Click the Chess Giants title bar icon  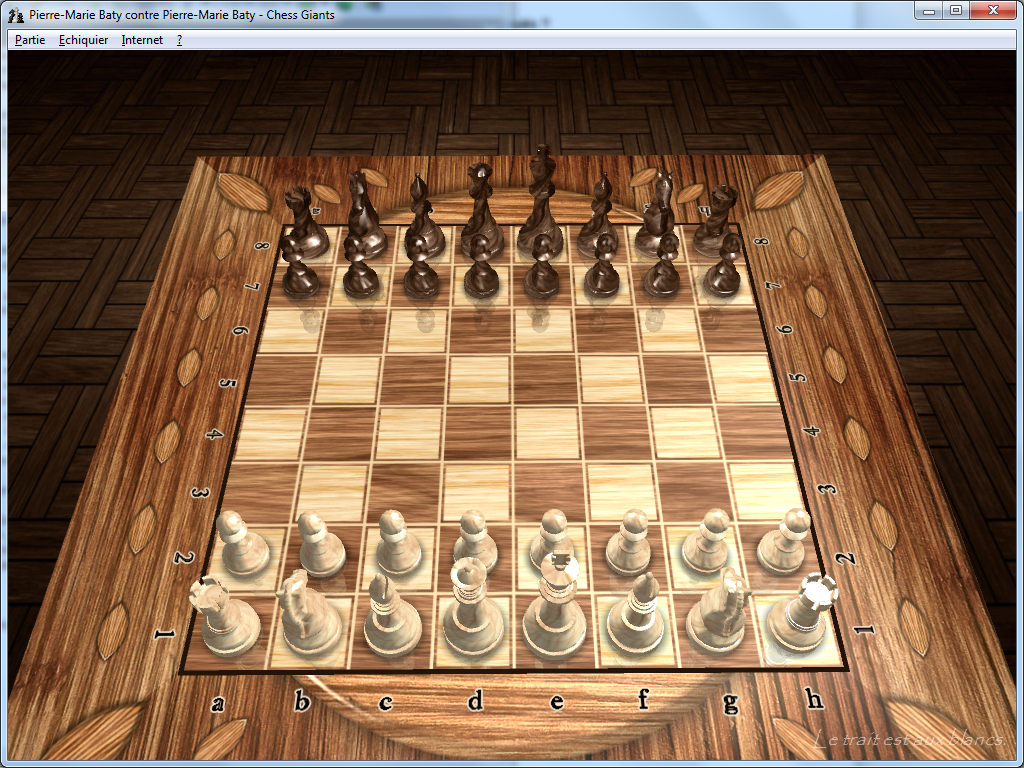pos(15,11)
